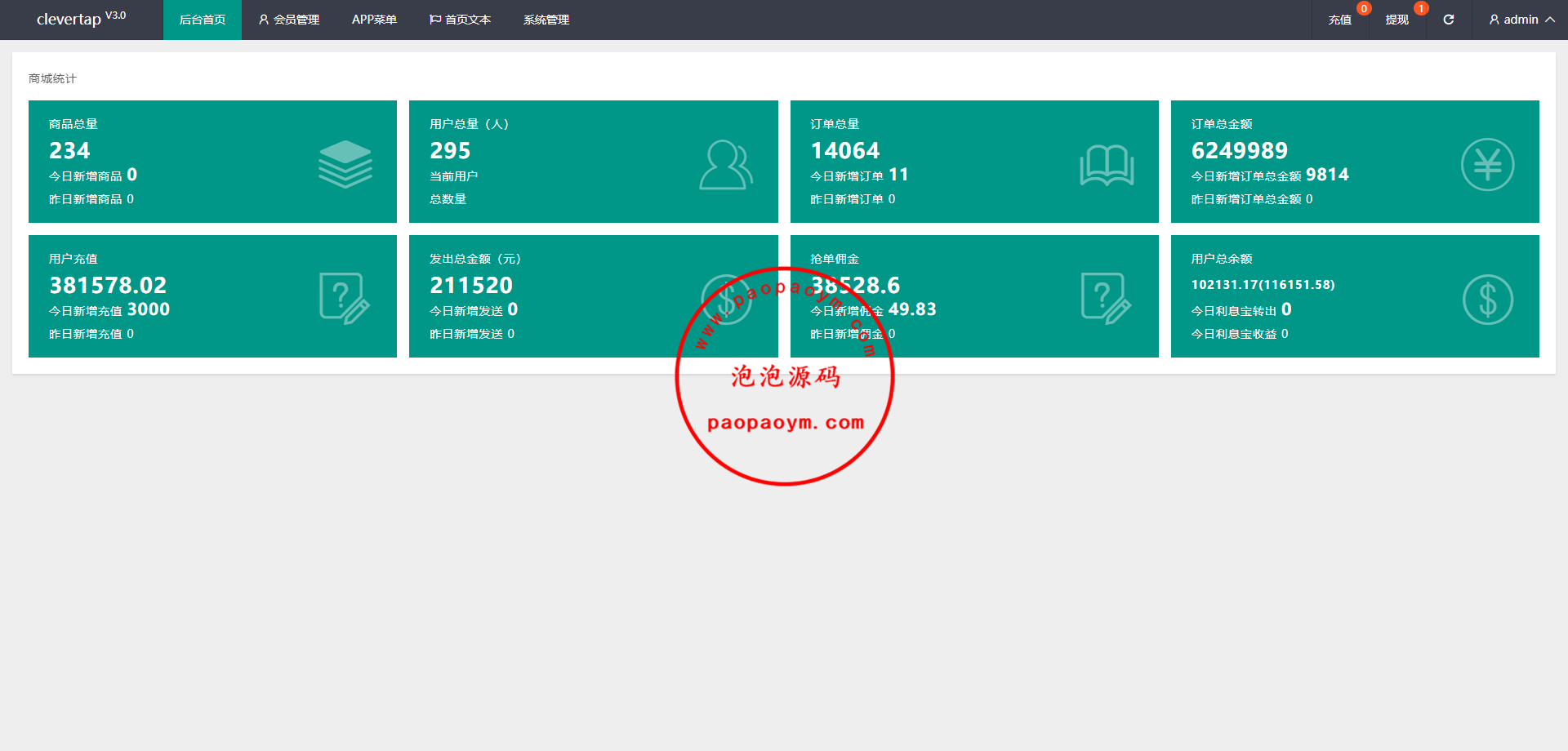Click the stacked layers icon in 商品总量 card

tap(345, 164)
